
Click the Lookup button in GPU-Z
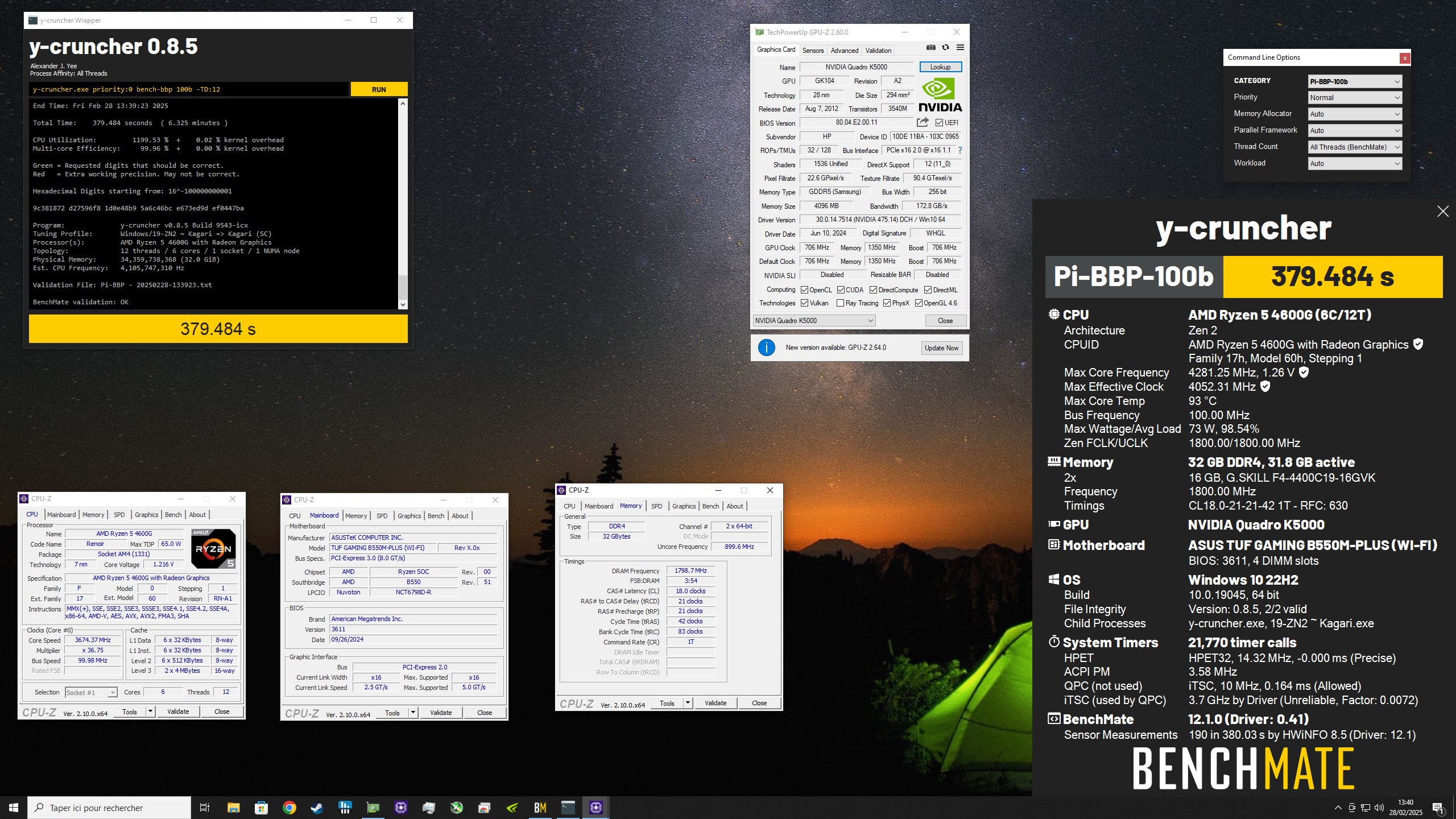[940, 67]
